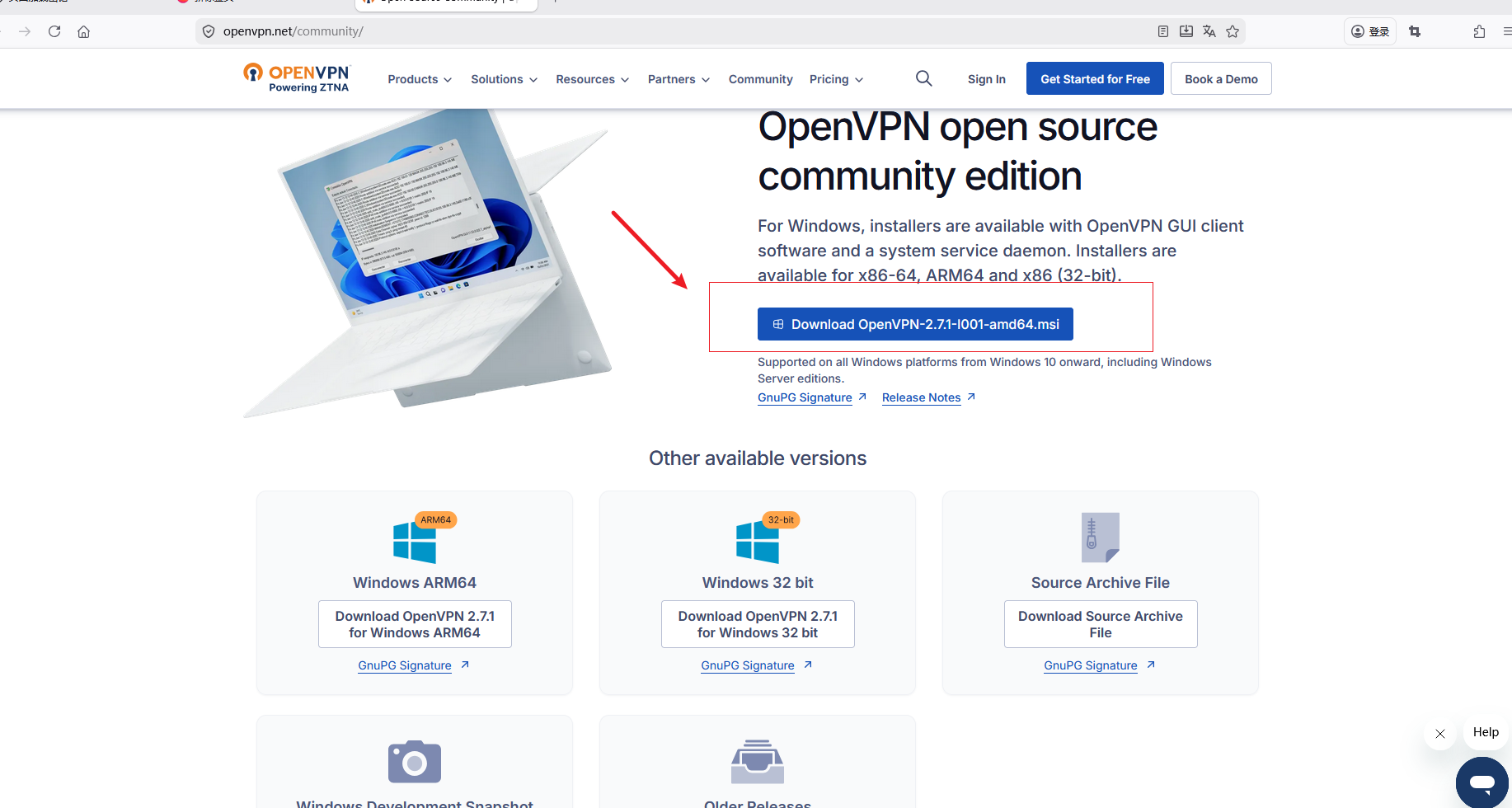Open the site search magnifier icon
The height and width of the screenshot is (808, 1512).
click(923, 78)
